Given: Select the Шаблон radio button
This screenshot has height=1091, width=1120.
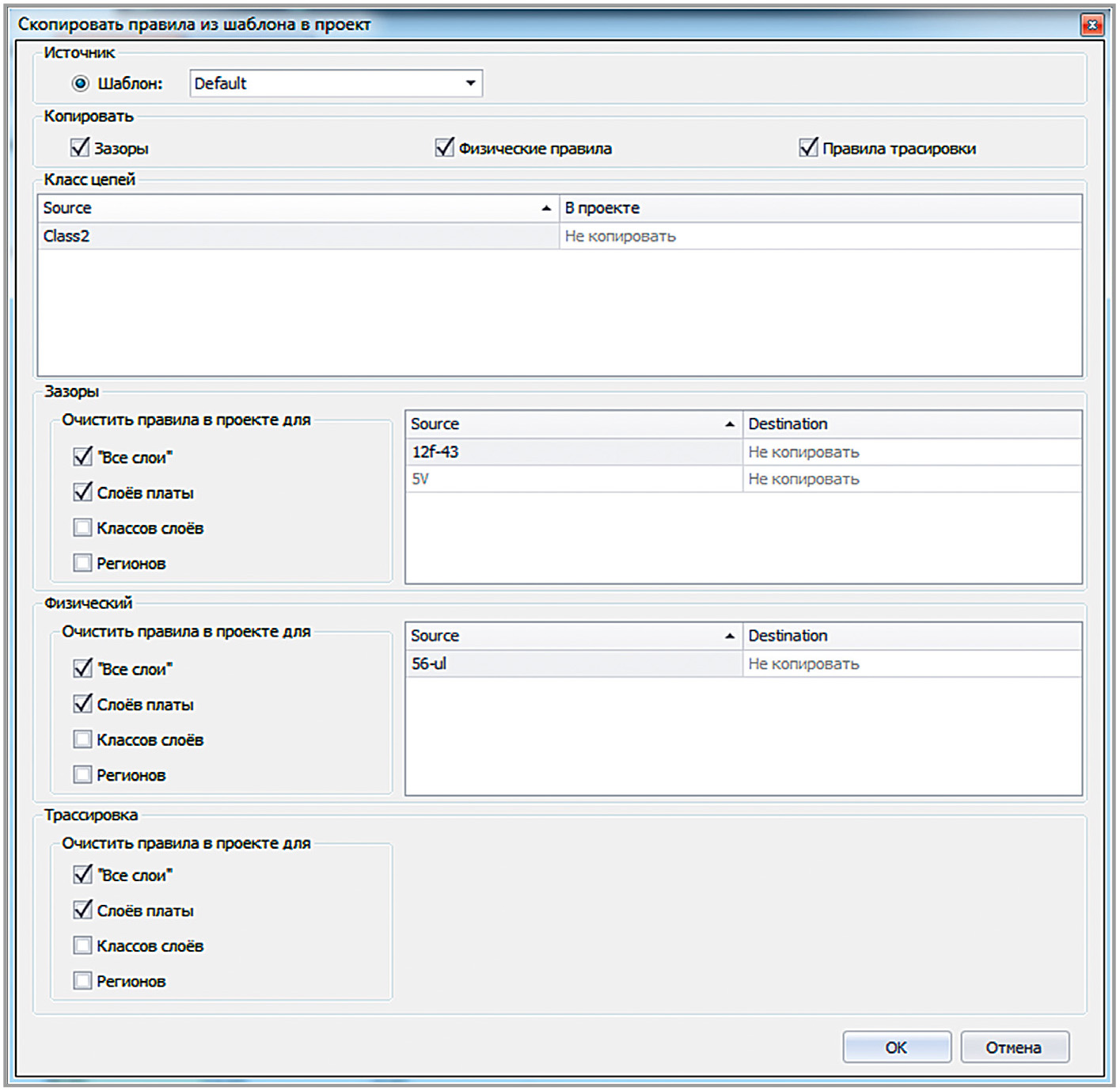Looking at the screenshot, I should point(81,83).
